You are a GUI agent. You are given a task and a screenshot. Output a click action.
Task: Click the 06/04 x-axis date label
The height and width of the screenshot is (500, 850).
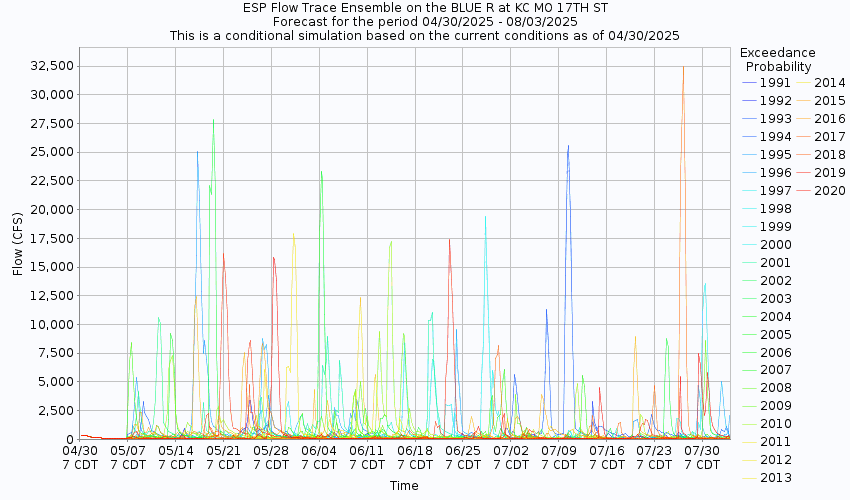319,451
